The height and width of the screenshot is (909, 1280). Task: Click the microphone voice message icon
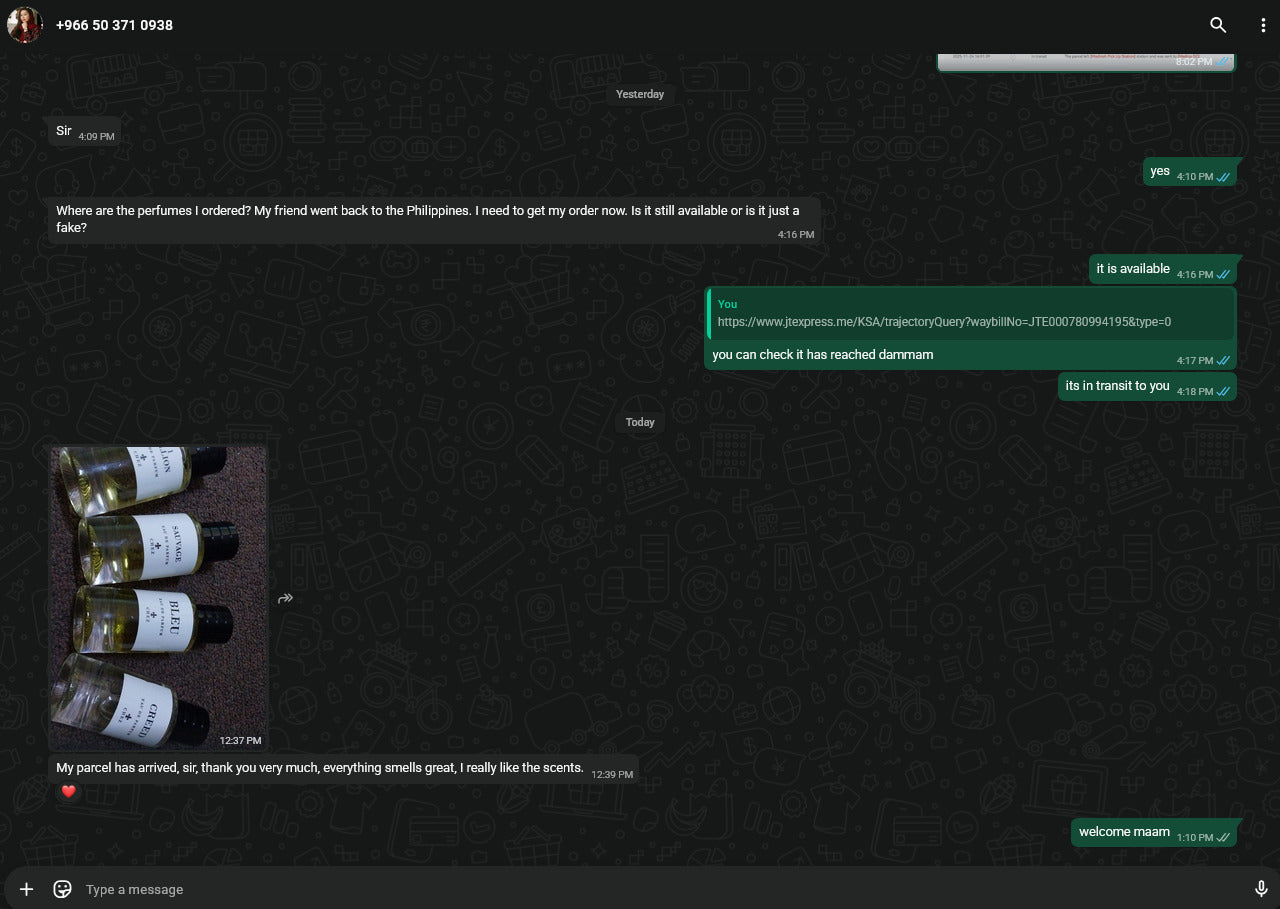coord(1261,889)
